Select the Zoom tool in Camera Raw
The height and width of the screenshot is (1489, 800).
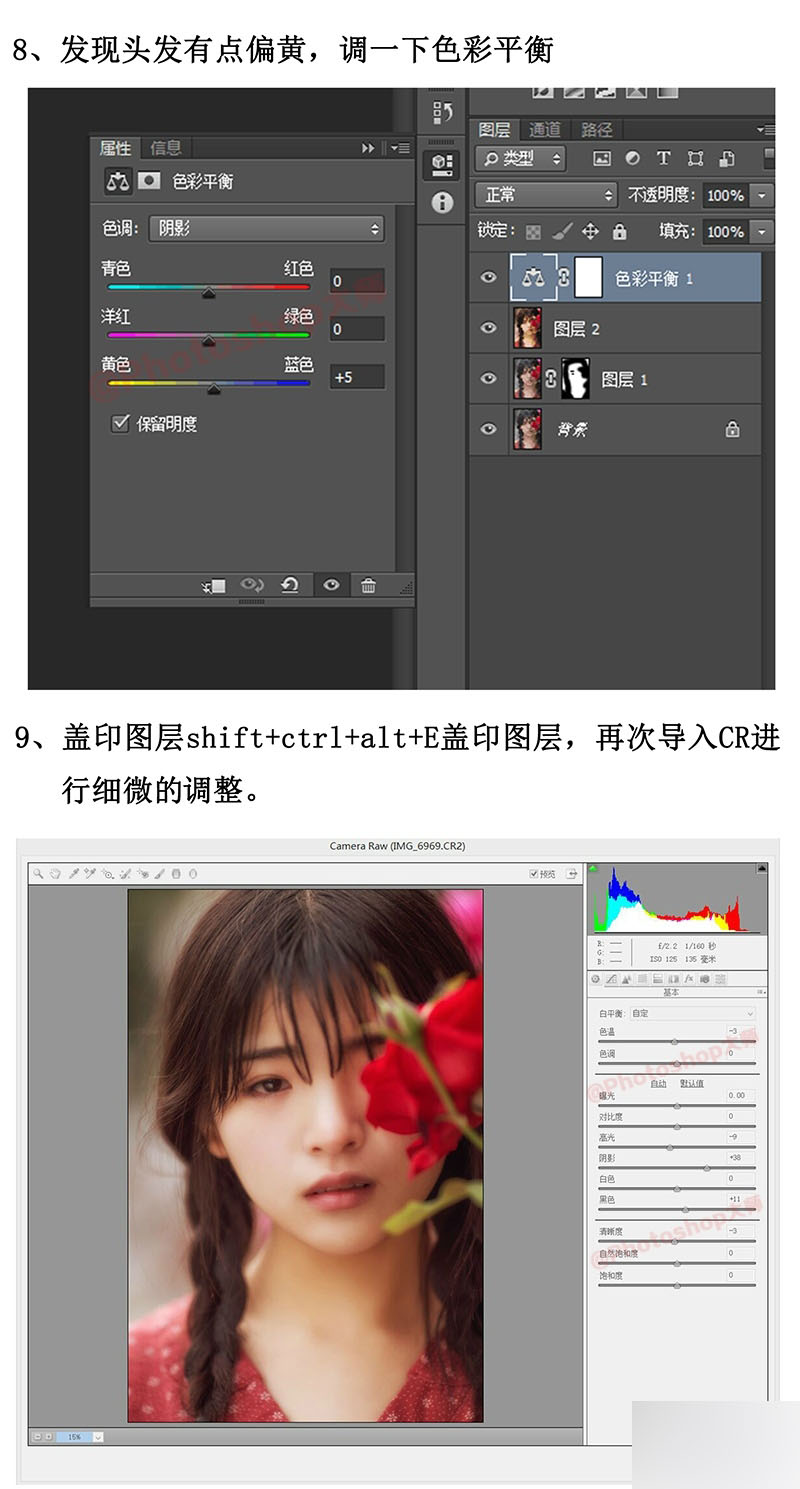click(36, 874)
